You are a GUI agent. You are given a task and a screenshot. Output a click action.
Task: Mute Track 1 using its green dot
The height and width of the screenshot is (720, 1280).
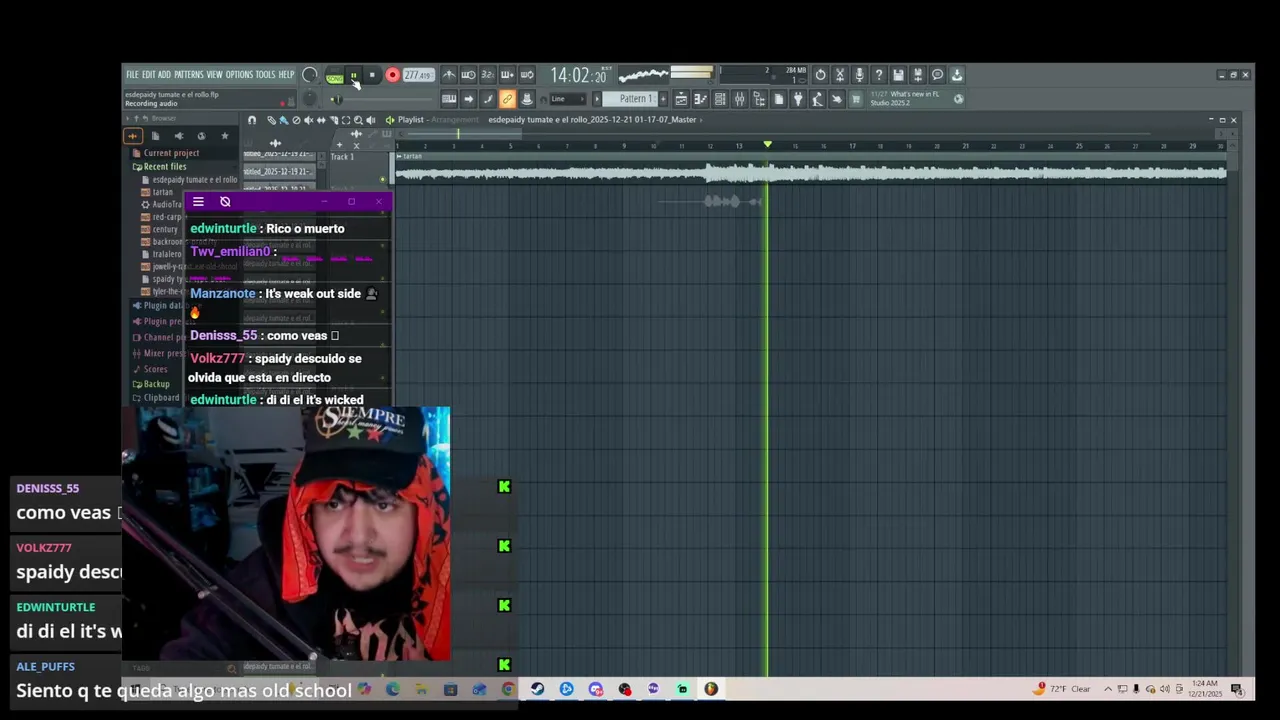(382, 180)
